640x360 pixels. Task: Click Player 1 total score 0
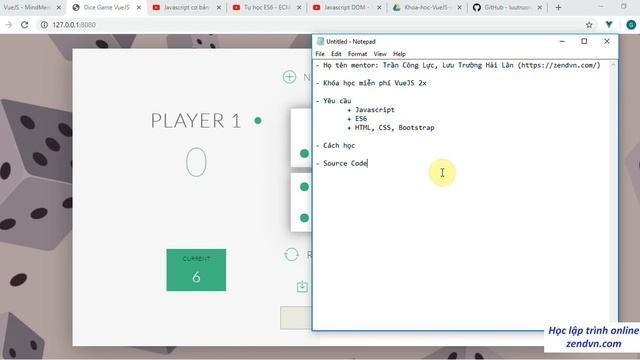tap(196, 162)
